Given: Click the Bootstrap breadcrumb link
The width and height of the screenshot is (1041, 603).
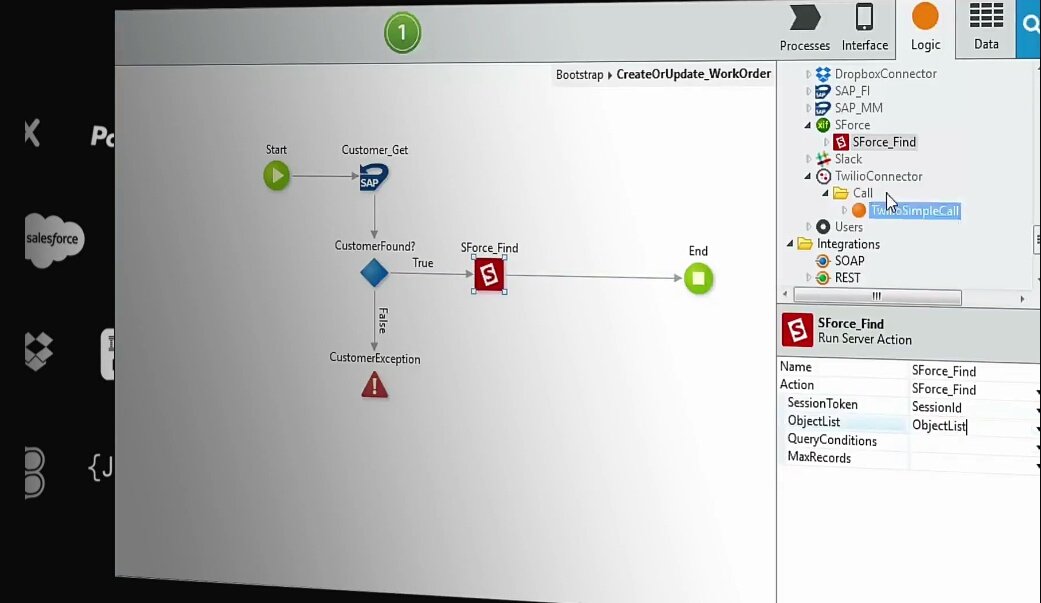Looking at the screenshot, I should [x=579, y=73].
